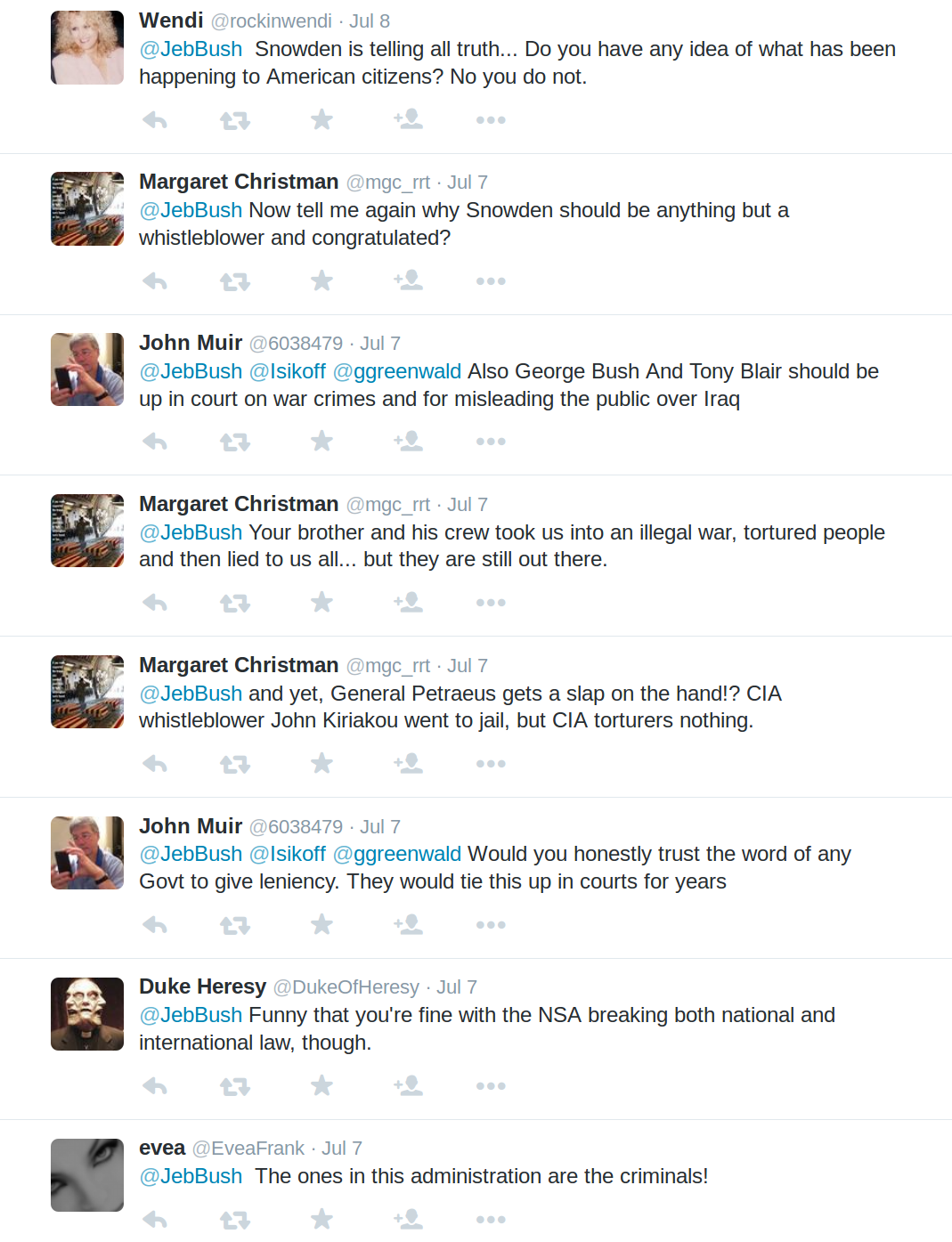Open Duke Heresy's profile name link

coord(202,986)
